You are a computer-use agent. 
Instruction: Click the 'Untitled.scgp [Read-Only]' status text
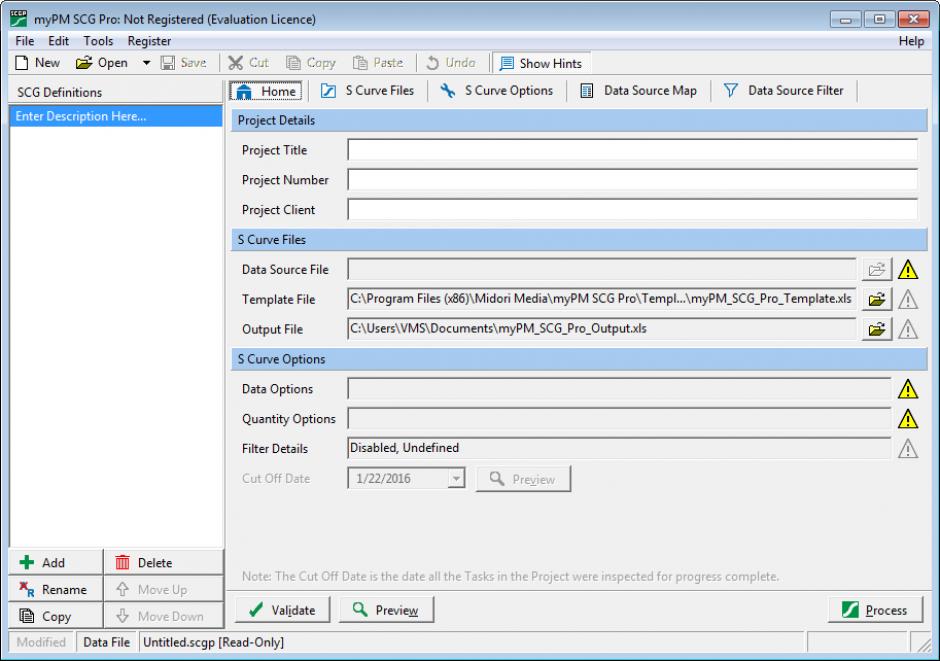pos(213,642)
